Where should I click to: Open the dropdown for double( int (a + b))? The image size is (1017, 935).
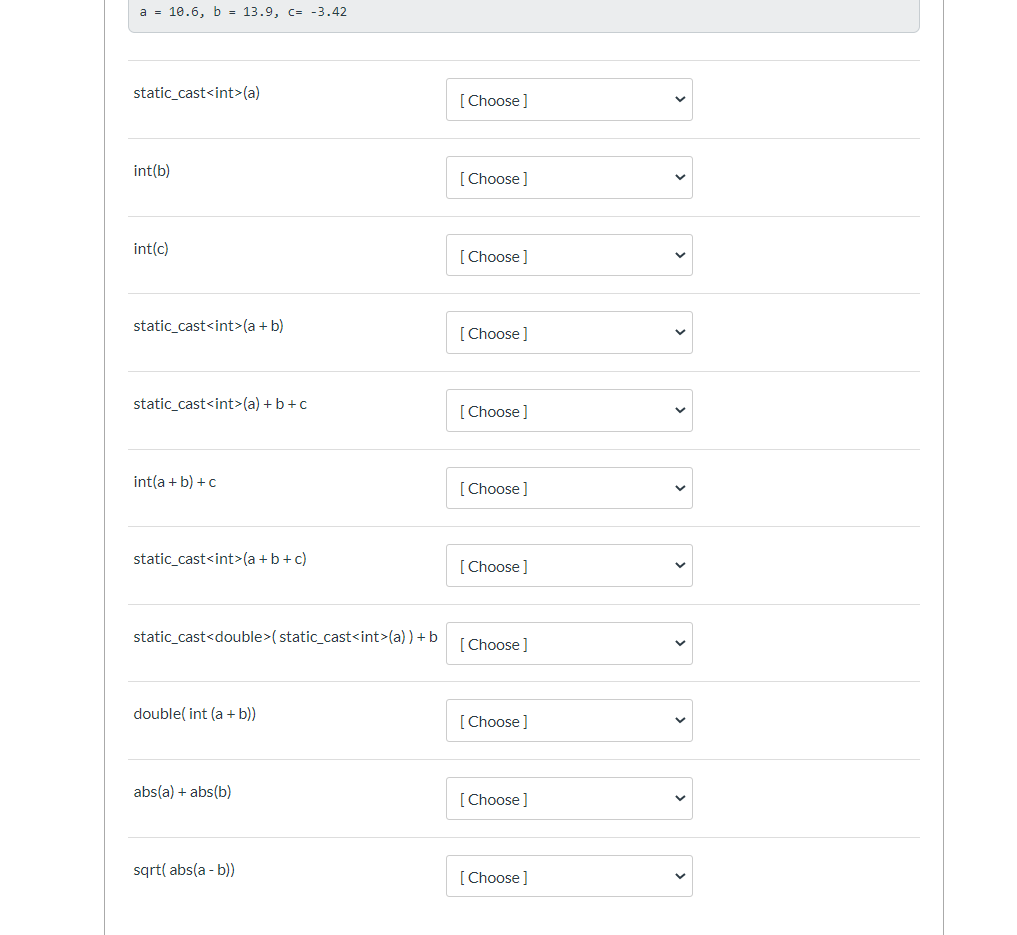coord(569,720)
